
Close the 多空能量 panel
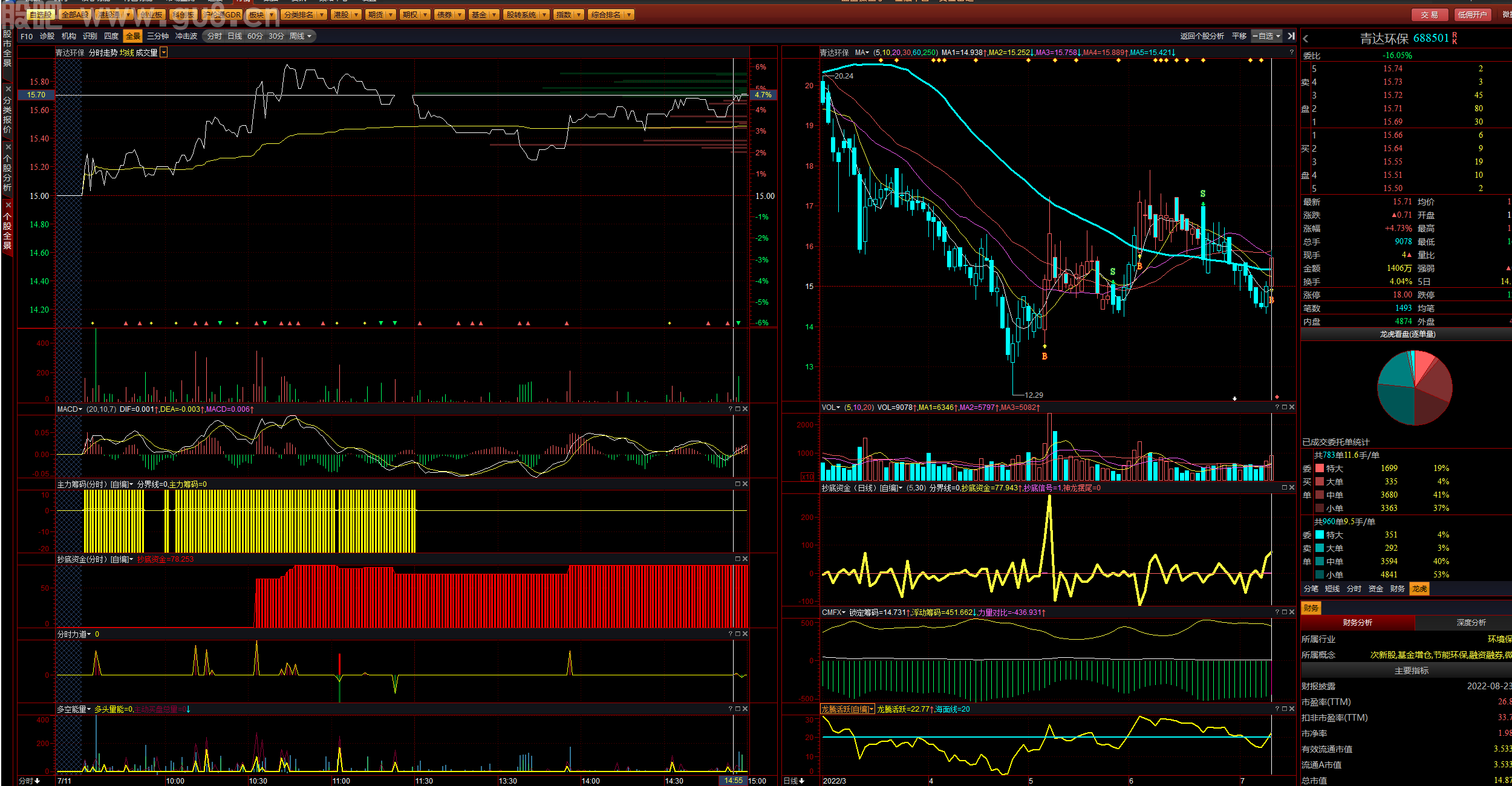tap(745, 709)
